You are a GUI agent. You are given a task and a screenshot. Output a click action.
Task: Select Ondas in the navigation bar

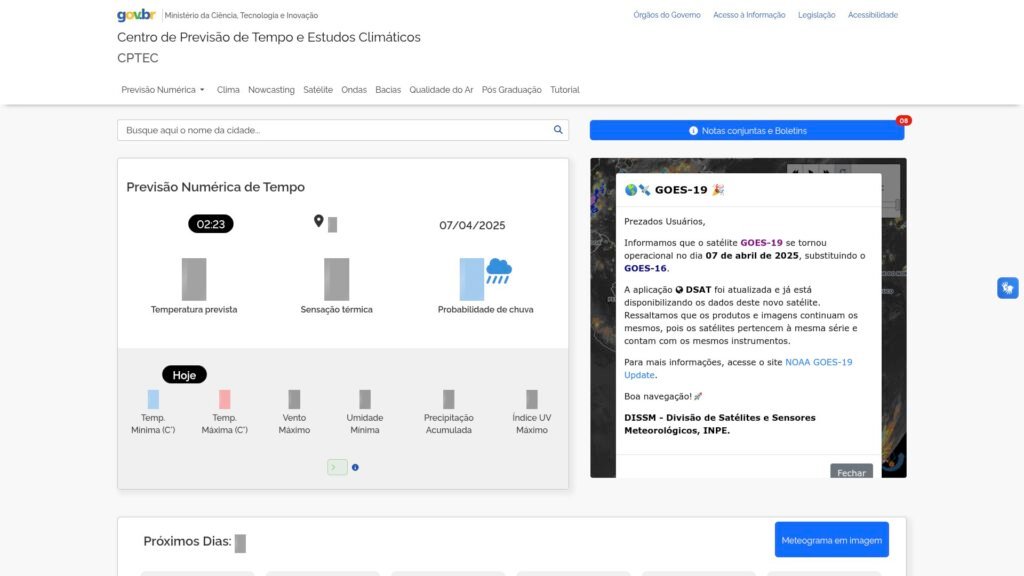coord(354,90)
